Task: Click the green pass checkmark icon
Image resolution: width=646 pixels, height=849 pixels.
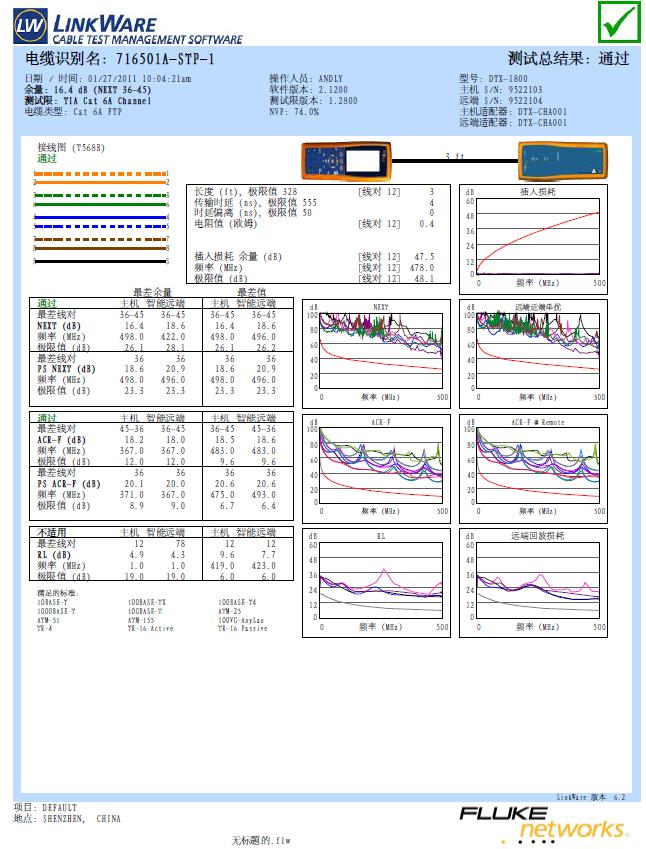Action: pyautogui.click(x=619, y=22)
